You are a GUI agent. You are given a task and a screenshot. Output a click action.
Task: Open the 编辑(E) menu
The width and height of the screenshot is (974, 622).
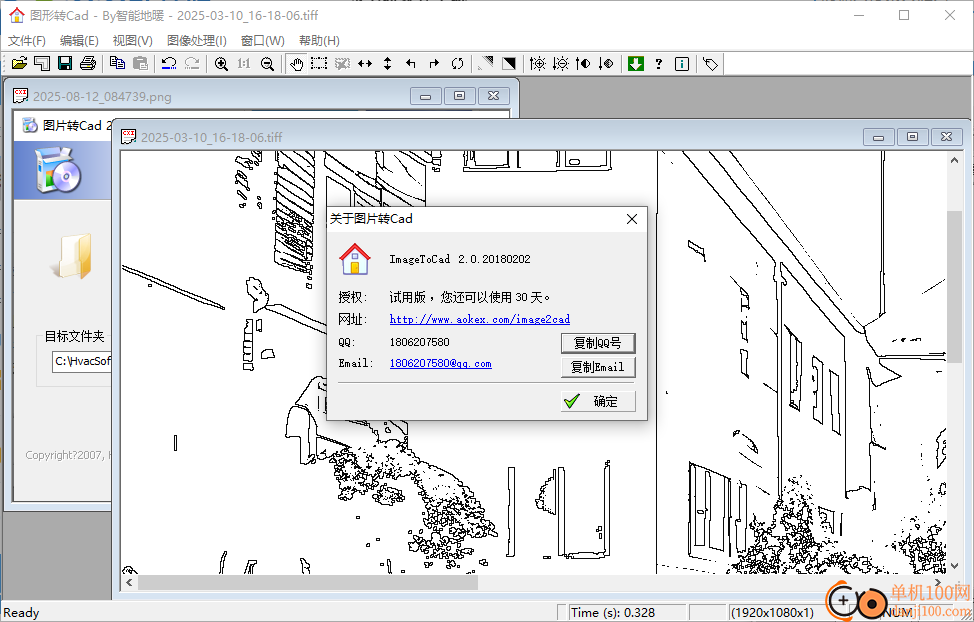coord(79,40)
